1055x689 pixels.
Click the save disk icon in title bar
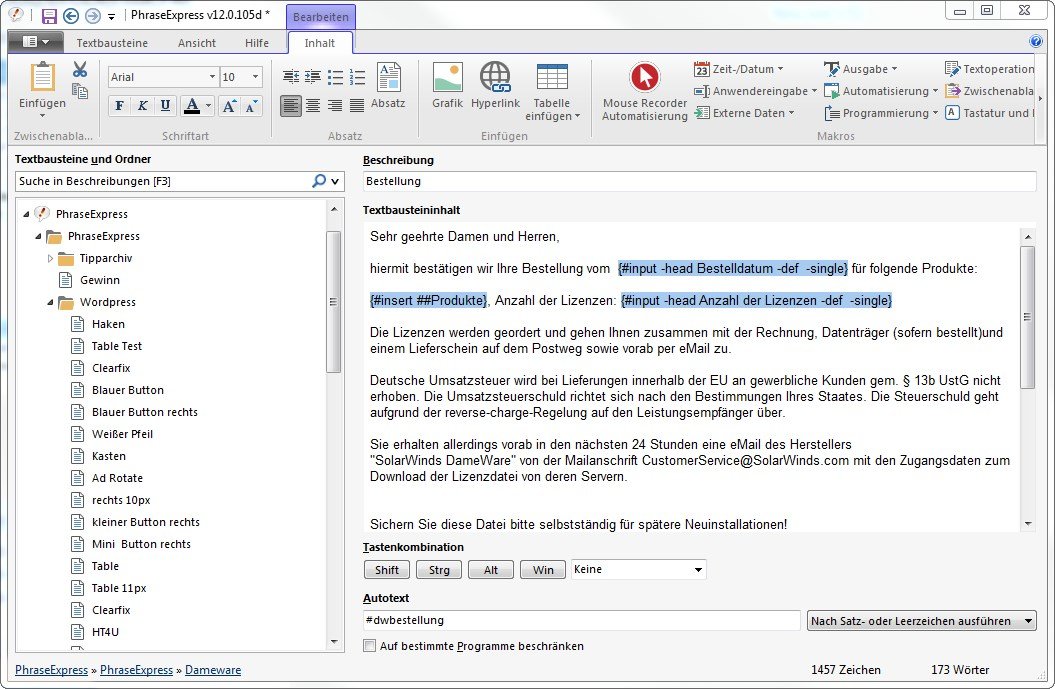pyautogui.click(x=49, y=16)
